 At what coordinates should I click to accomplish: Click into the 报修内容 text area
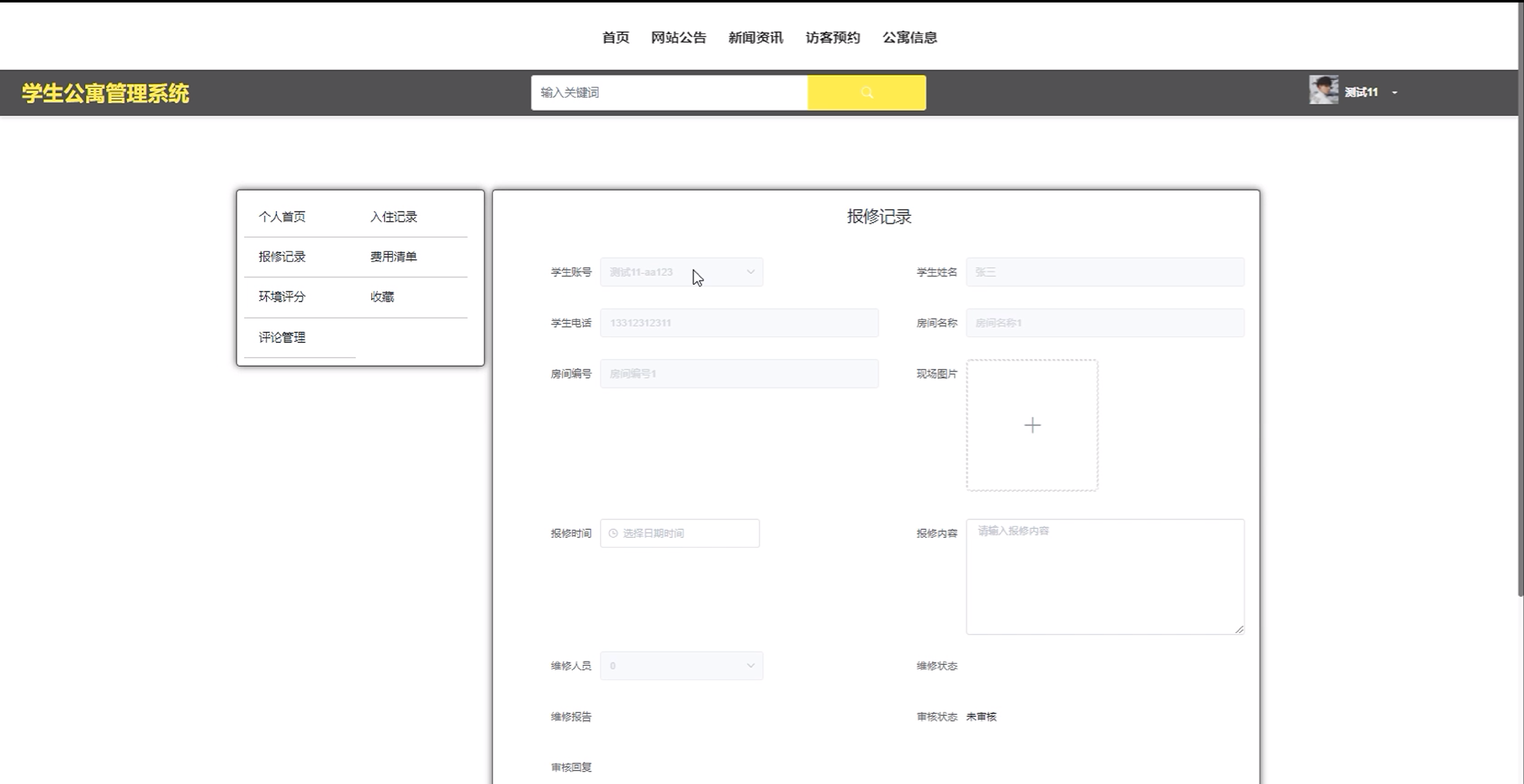click(1104, 577)
